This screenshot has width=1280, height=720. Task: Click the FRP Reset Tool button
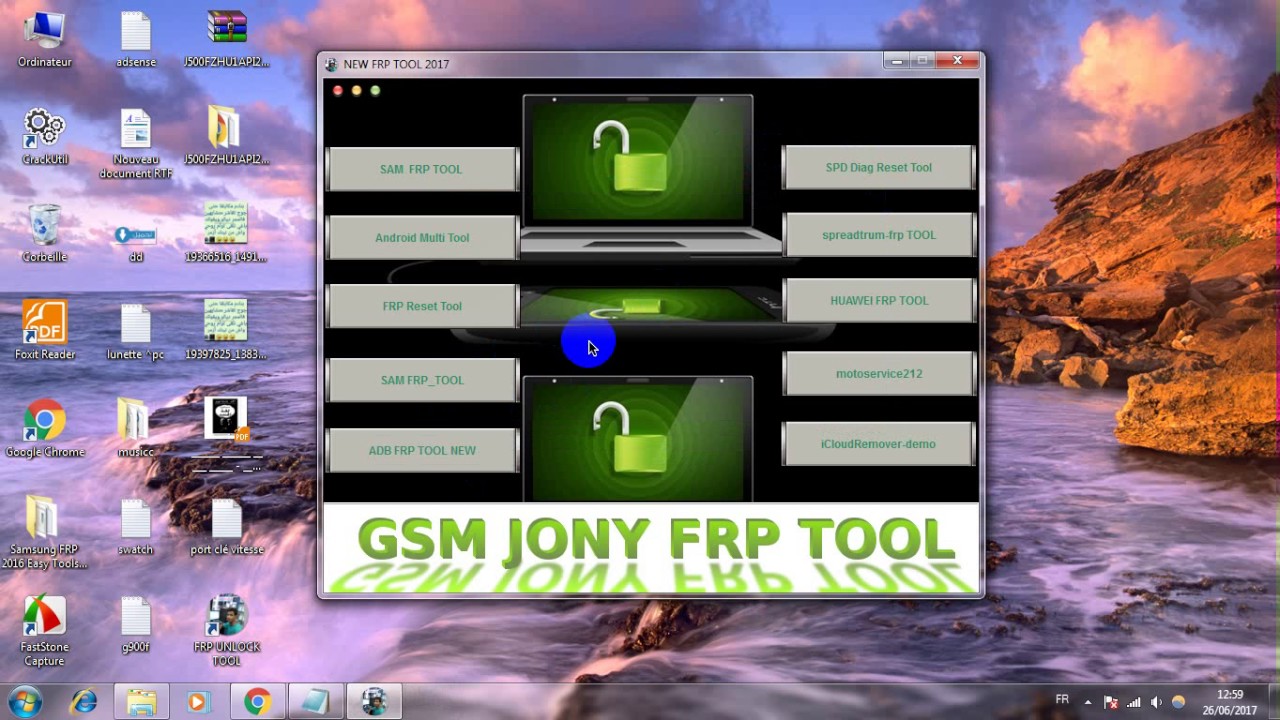click(422, 306)
